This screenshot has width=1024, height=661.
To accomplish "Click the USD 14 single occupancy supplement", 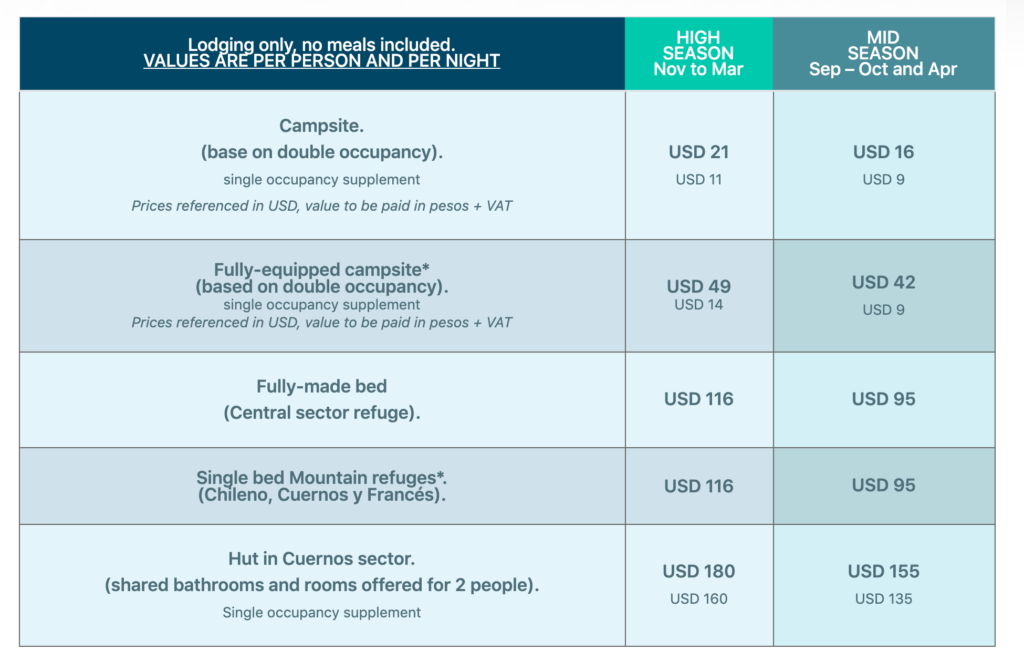I will (x=698, y=305).
